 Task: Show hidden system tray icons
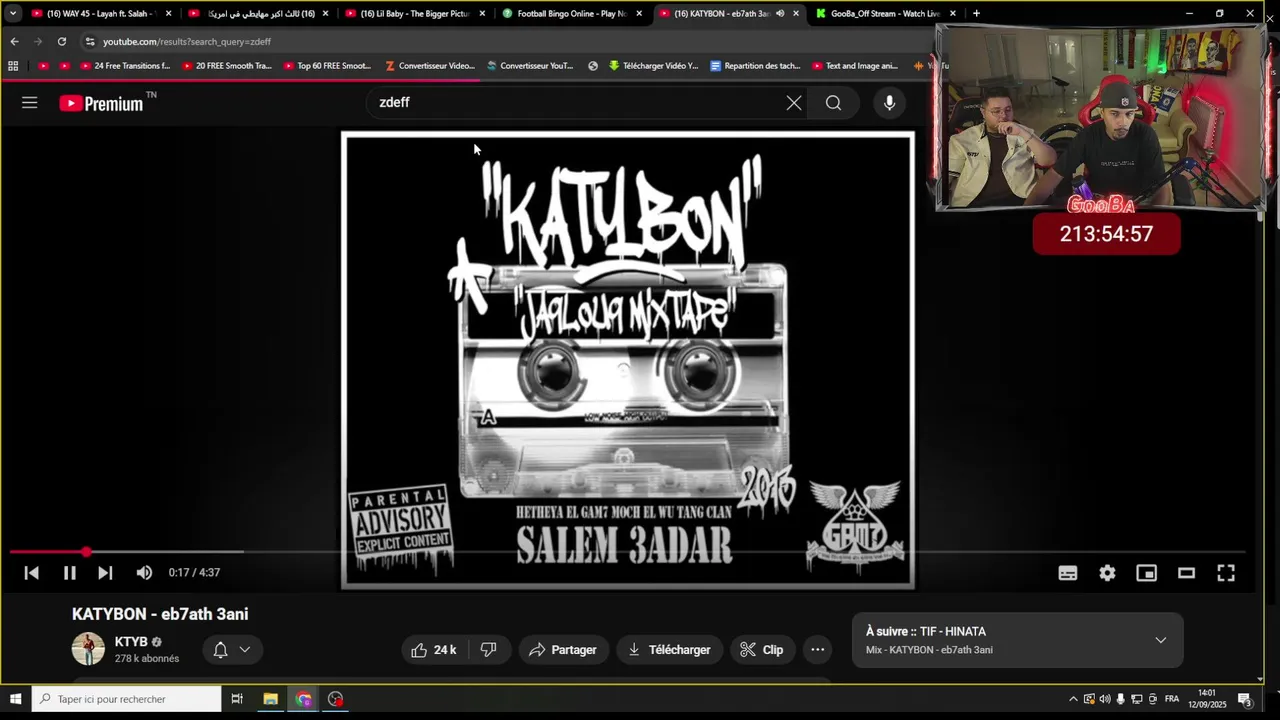tap(1073, 699)
